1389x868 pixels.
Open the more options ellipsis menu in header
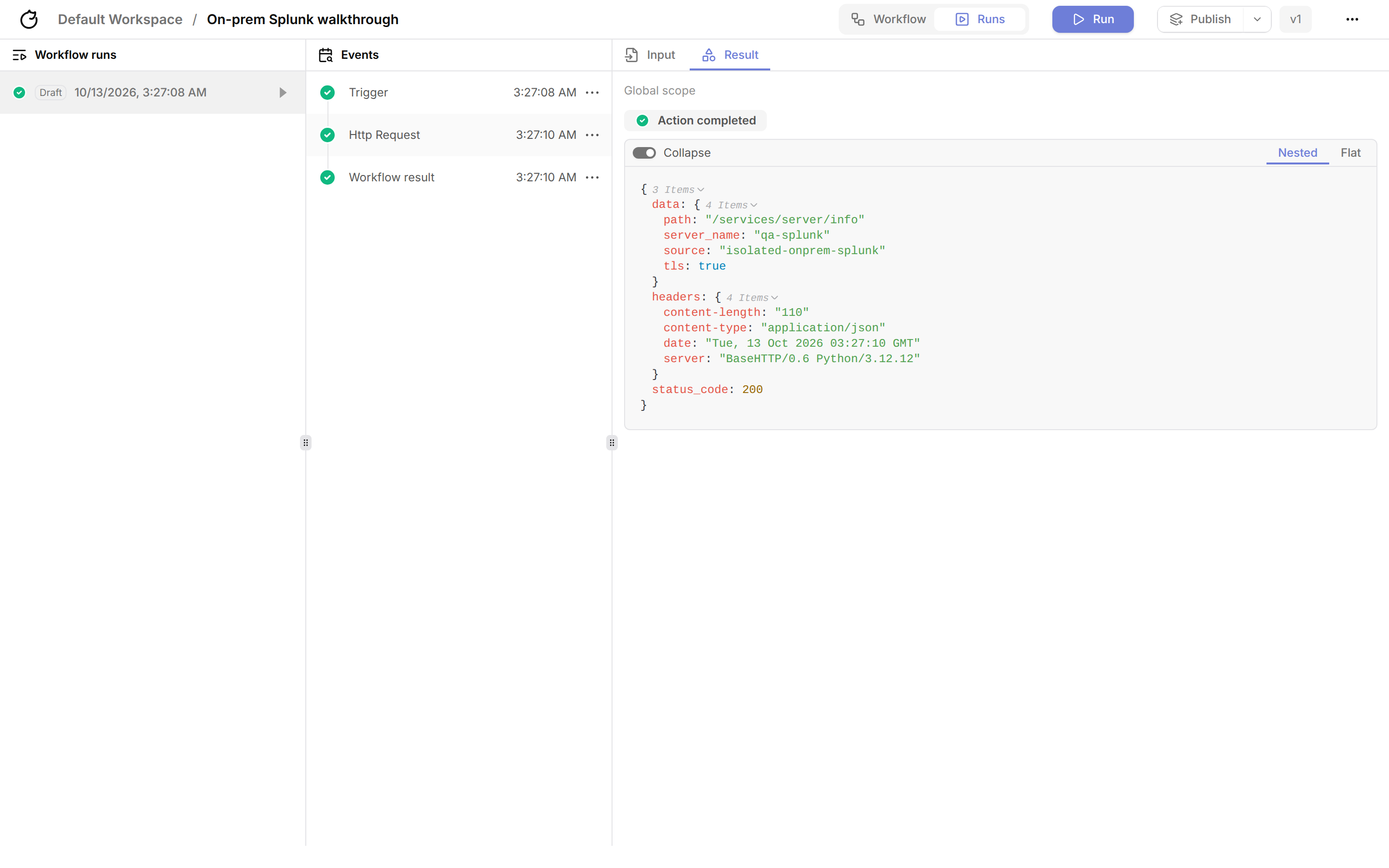tap(1352, 19)
